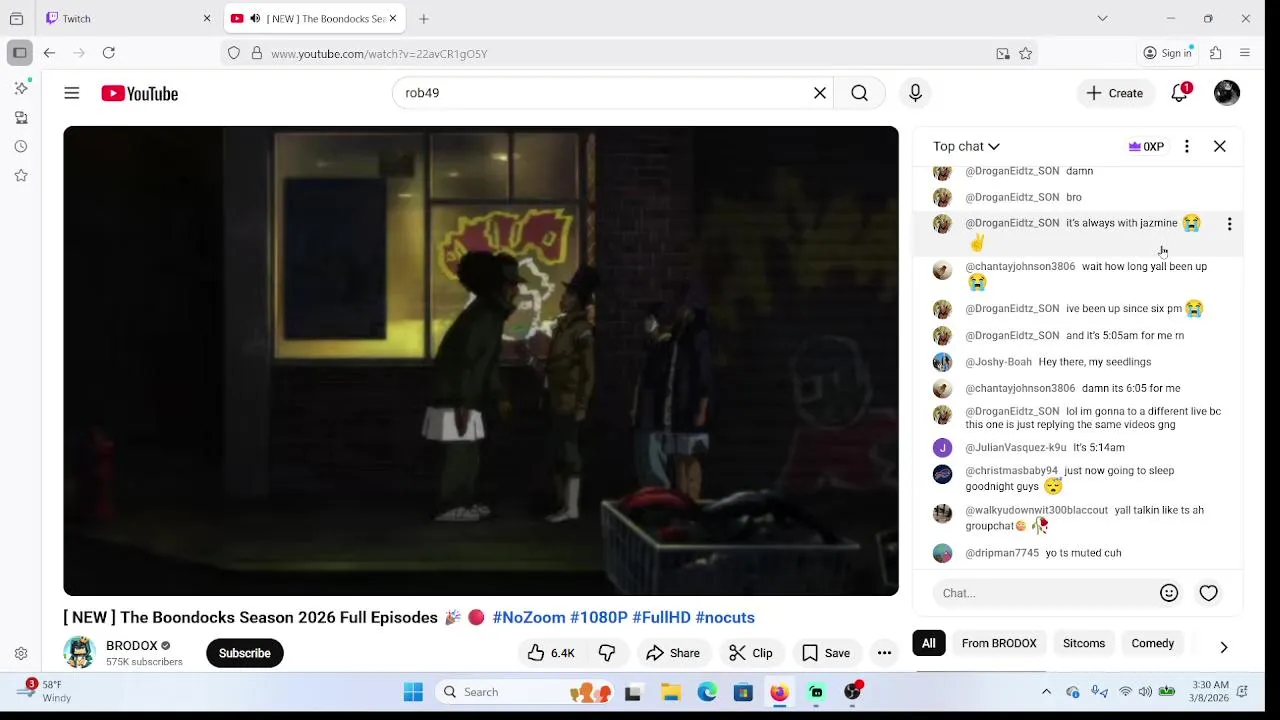Bookmark this page with the star
Screen dimensions: 1280x720
pos(1025,54)
